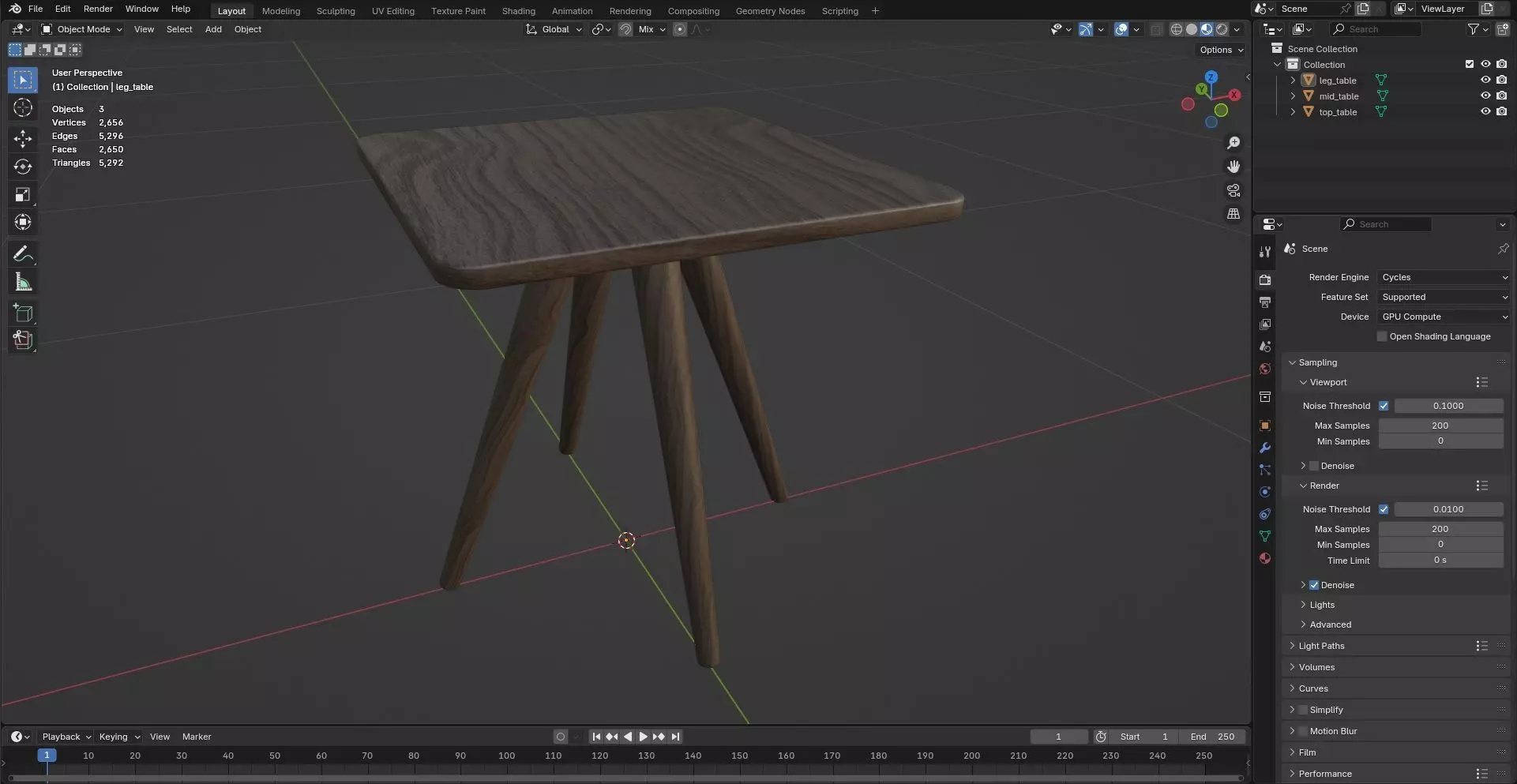Open the Render properties tab
Image resolution: width=1517 pixels, height=784 pixels.
click(1265, 279)
